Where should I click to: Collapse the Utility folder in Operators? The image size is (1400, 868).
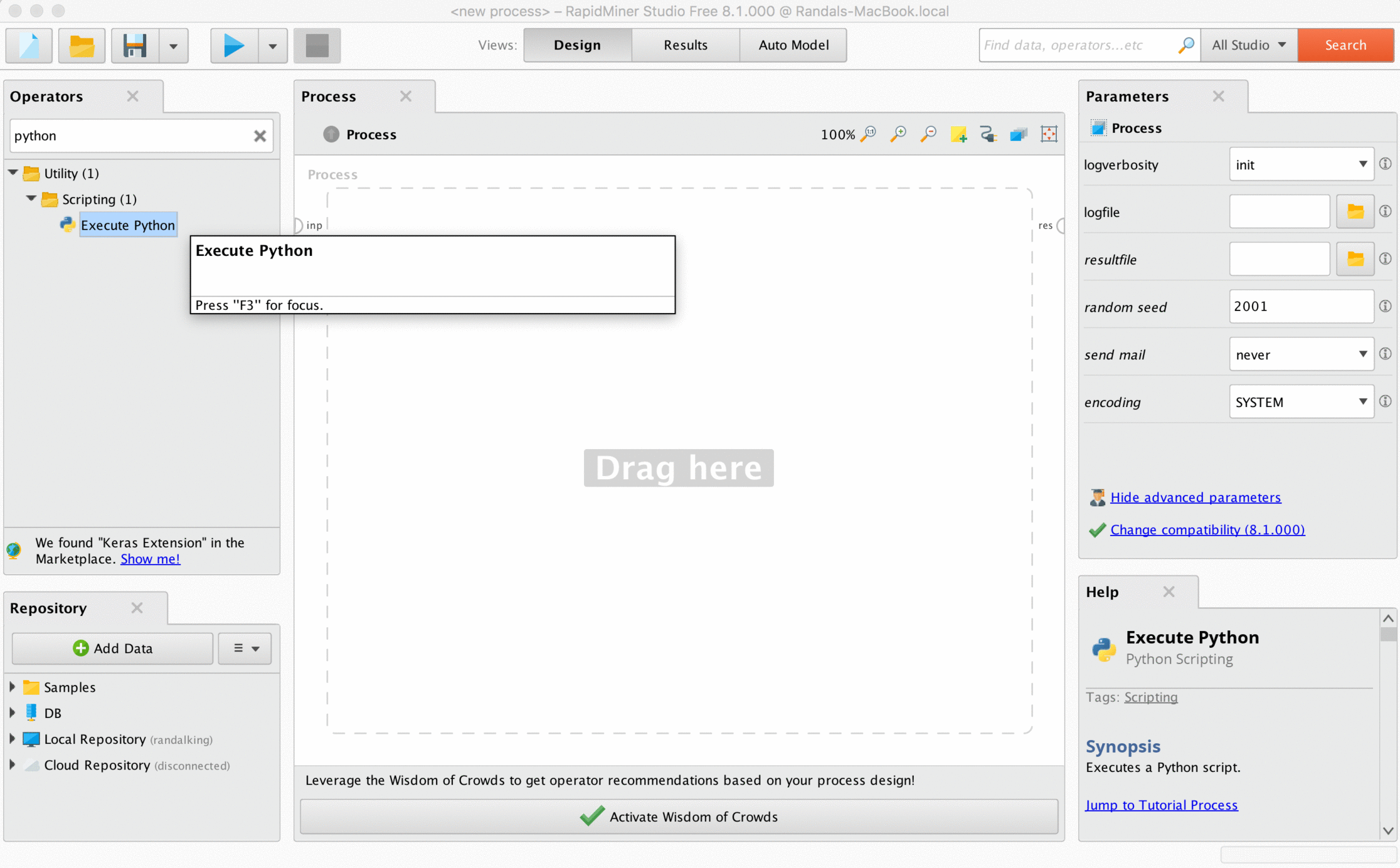[13, 172]
